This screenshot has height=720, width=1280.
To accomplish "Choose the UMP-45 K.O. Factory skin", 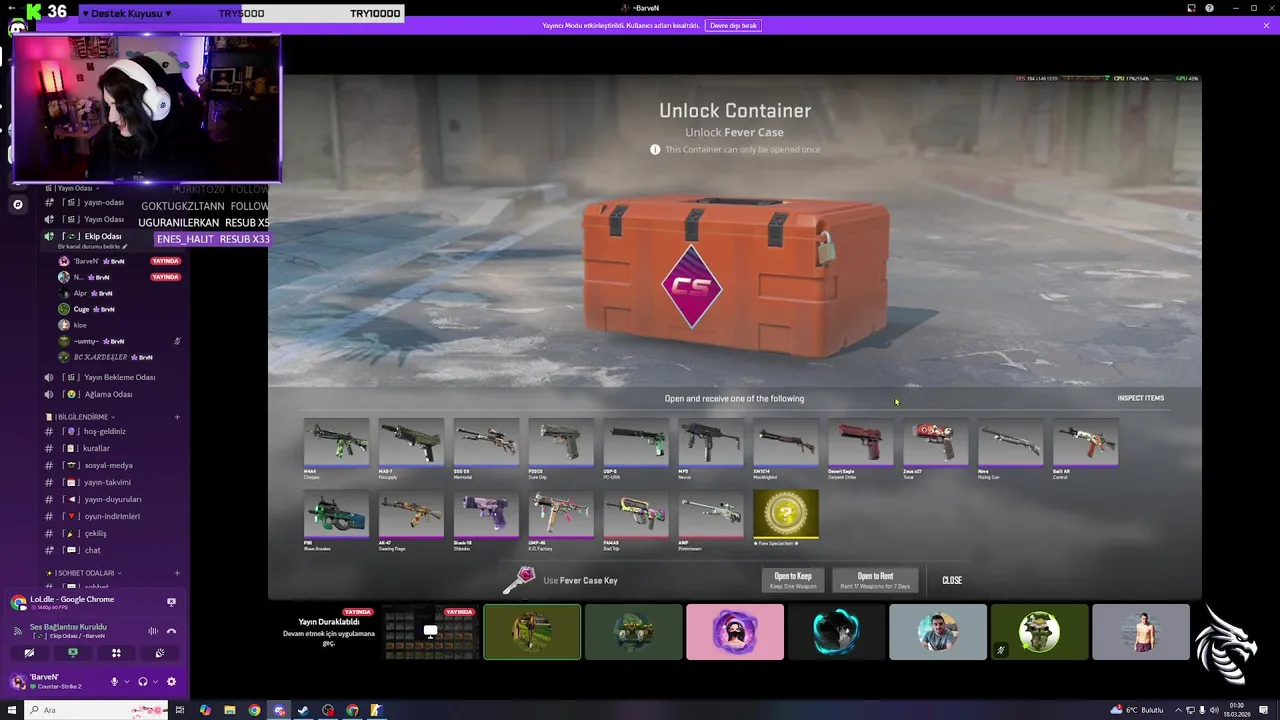I will [561, 520].
